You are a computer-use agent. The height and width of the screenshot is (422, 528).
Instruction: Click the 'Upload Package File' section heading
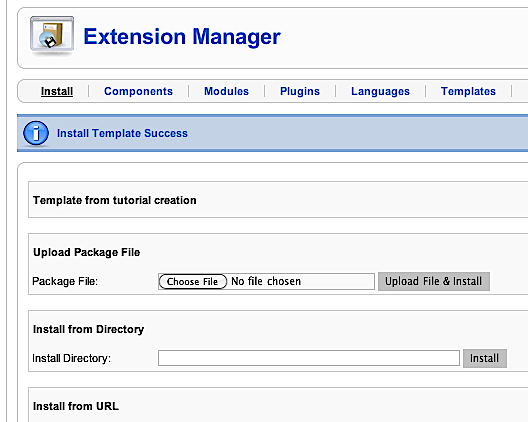click(87, 253)
